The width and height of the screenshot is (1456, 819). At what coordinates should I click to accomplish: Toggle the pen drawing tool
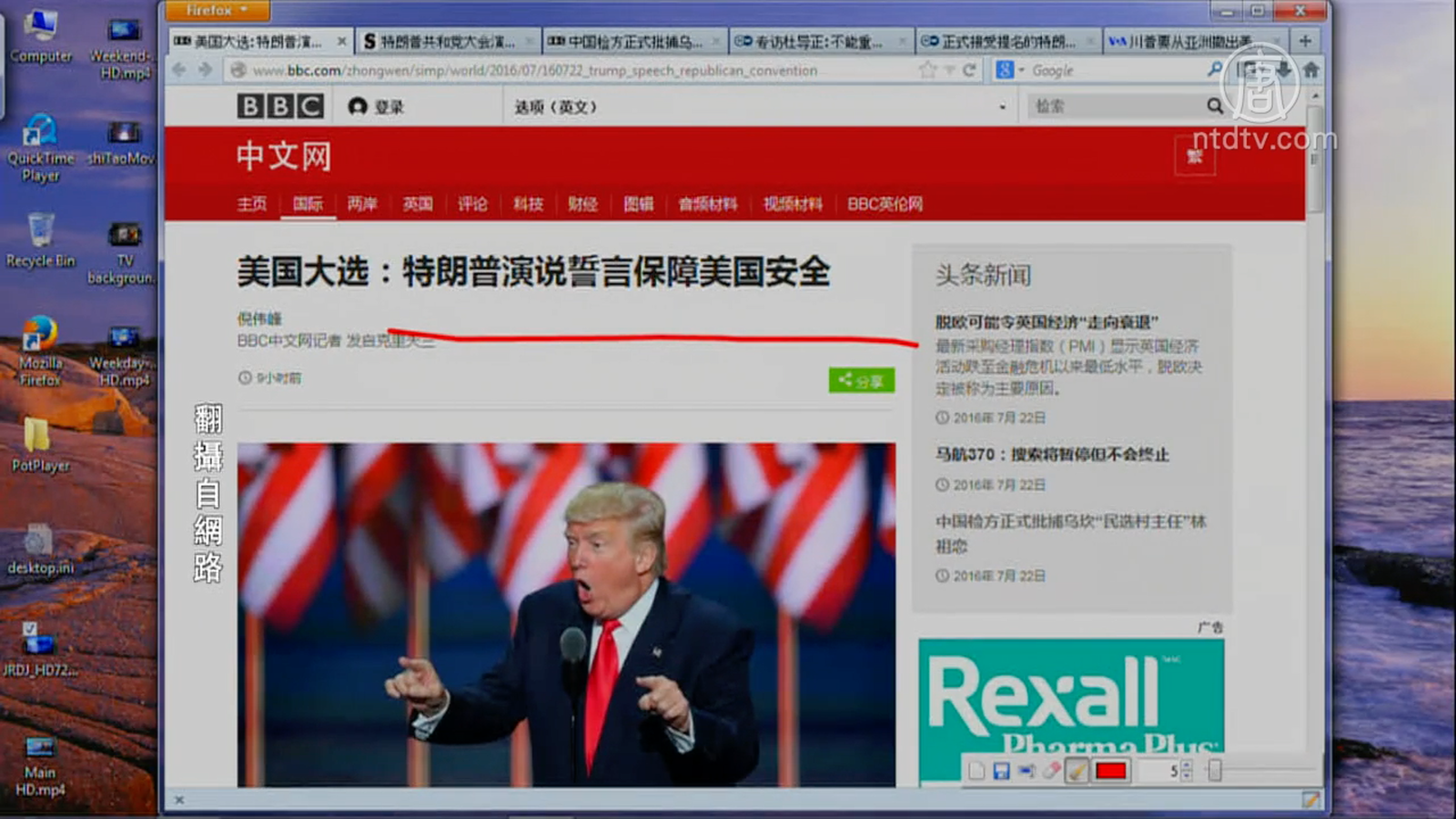click(1077, 772)
